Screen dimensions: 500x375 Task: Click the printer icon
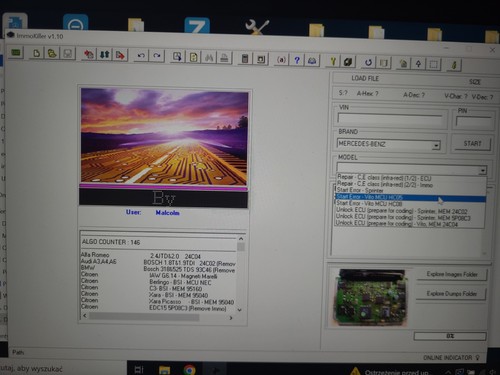coord(224,58)
